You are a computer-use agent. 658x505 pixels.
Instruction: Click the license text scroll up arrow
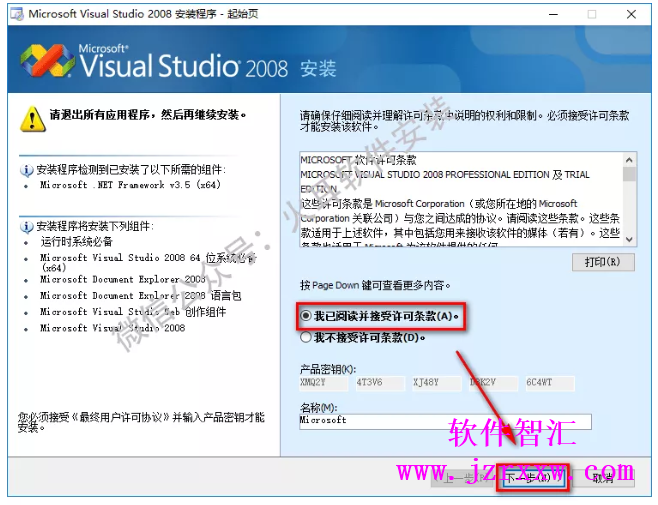pos(629,160)
